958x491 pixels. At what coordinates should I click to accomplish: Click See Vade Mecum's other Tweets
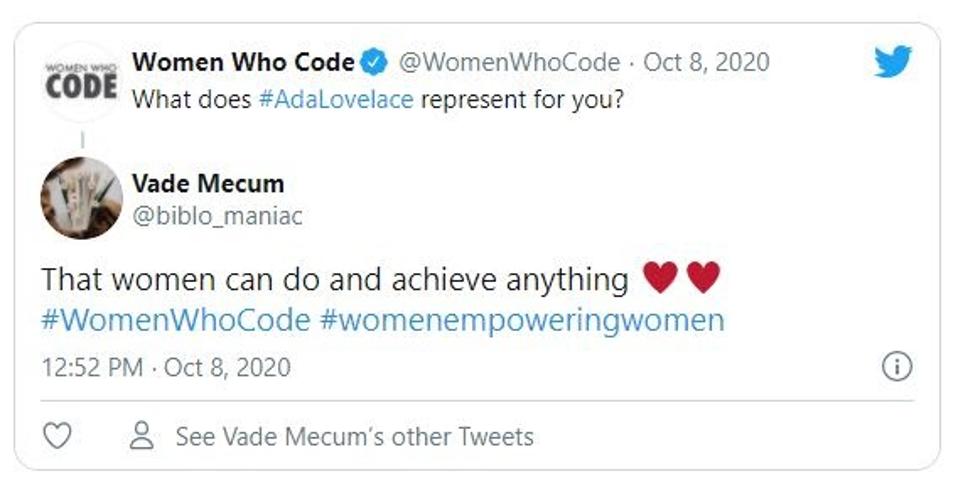pyautogui.click(x=354, y=436)
